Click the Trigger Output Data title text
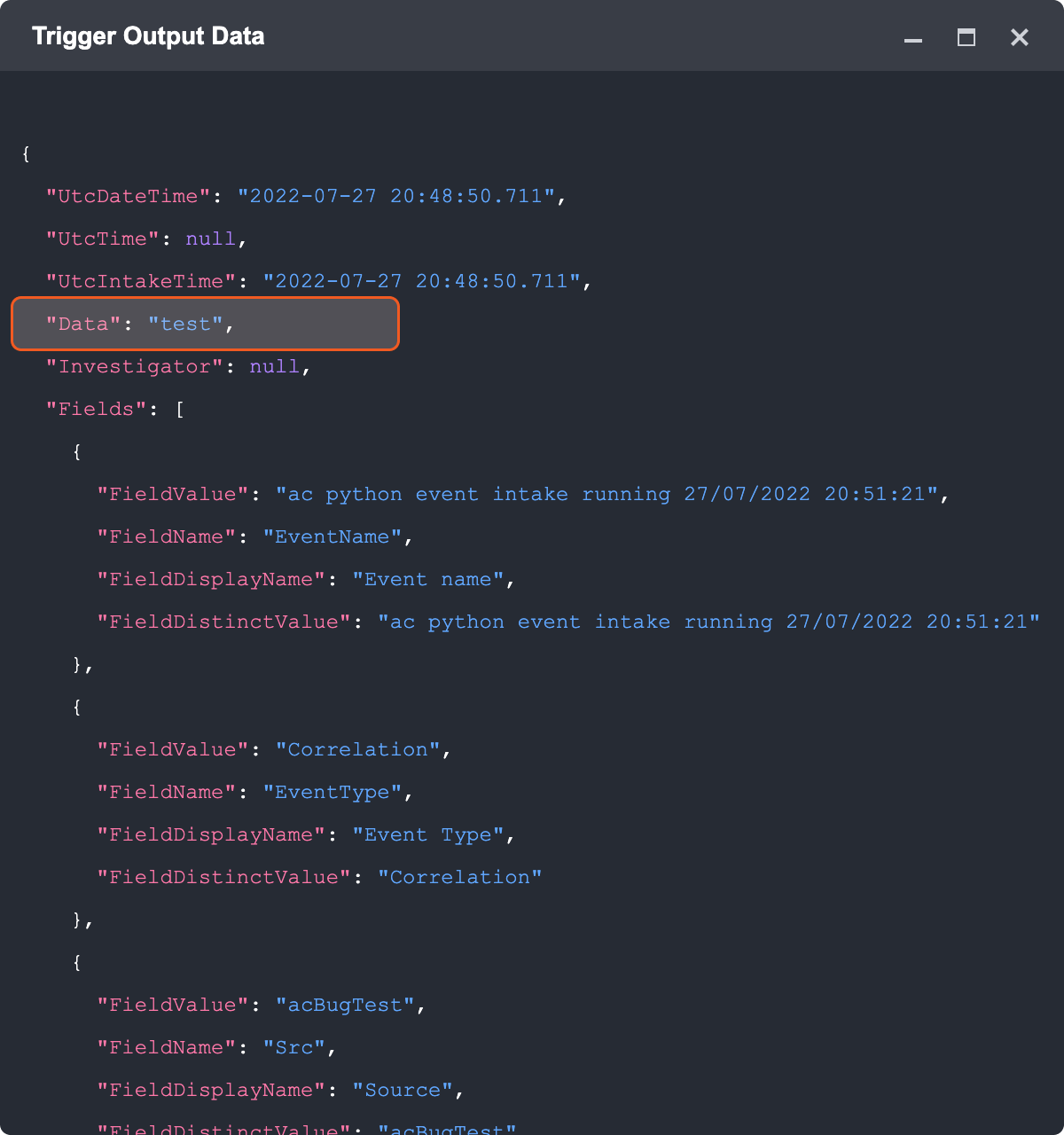 [x=148, y=36]
